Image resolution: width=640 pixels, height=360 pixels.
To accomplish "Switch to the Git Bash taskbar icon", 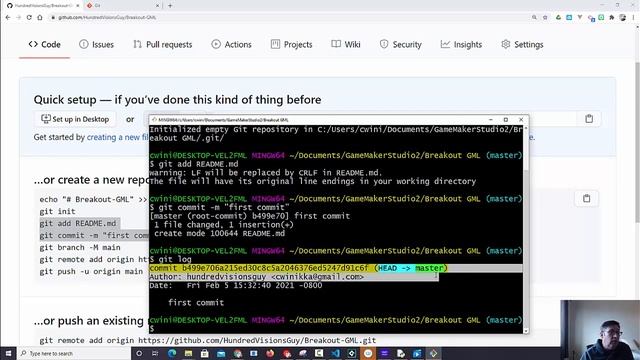I will [433, 353].
